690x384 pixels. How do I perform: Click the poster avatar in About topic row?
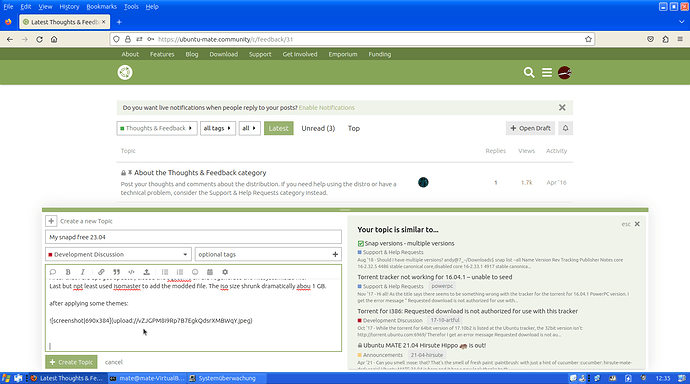pyautogui.click(x=423, y=182)
